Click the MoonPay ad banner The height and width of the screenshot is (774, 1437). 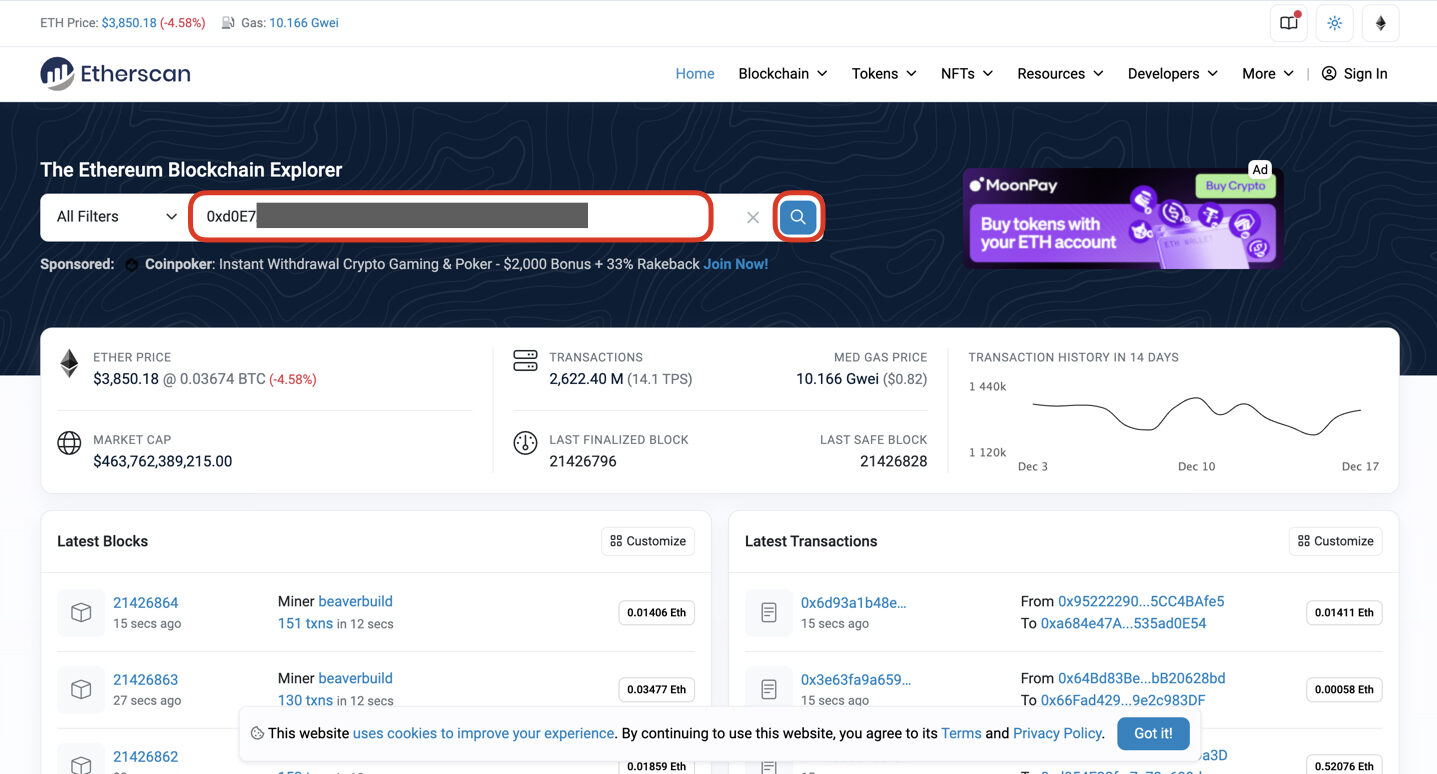[x=1122, y=217]
